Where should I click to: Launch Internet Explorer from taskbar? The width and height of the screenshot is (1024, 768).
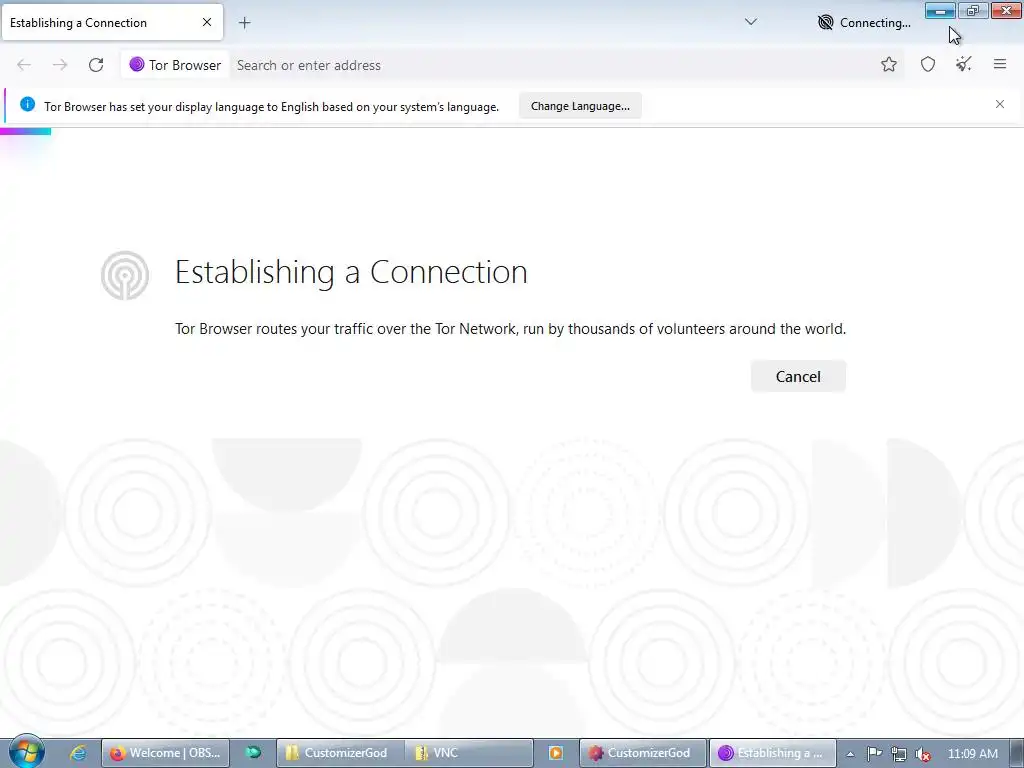point(78,753)
